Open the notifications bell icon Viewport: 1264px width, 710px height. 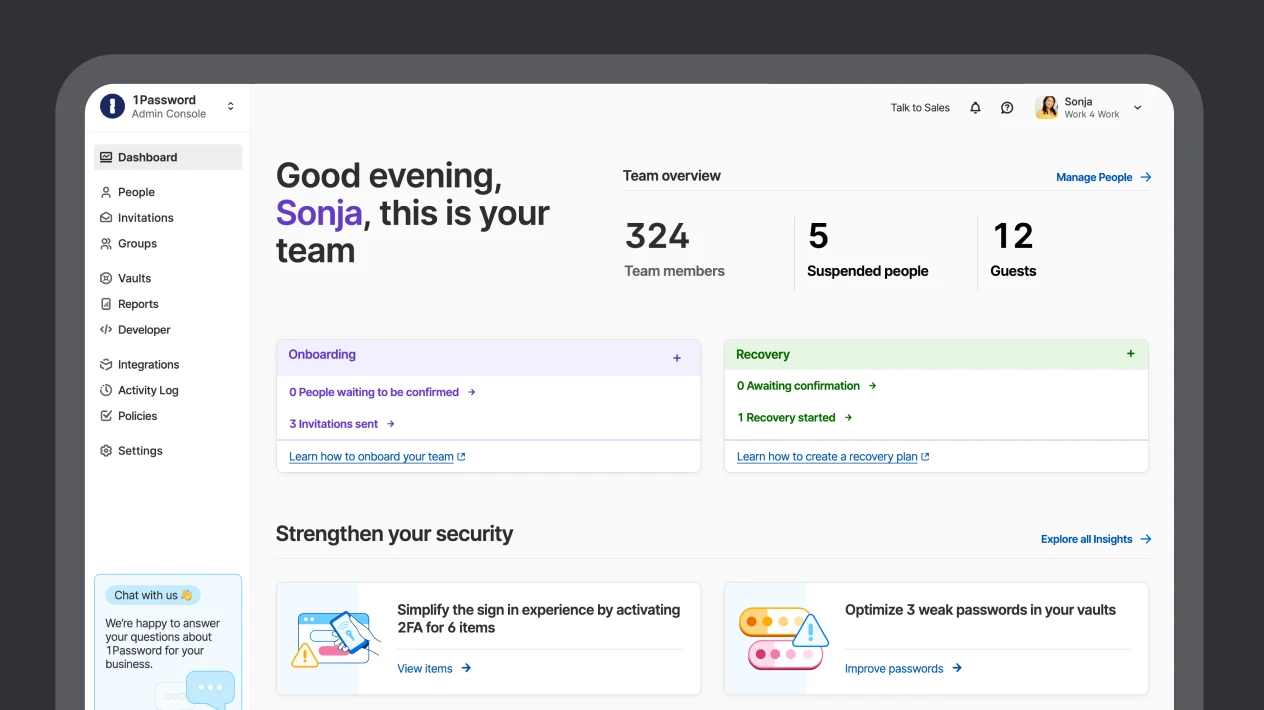975,108
